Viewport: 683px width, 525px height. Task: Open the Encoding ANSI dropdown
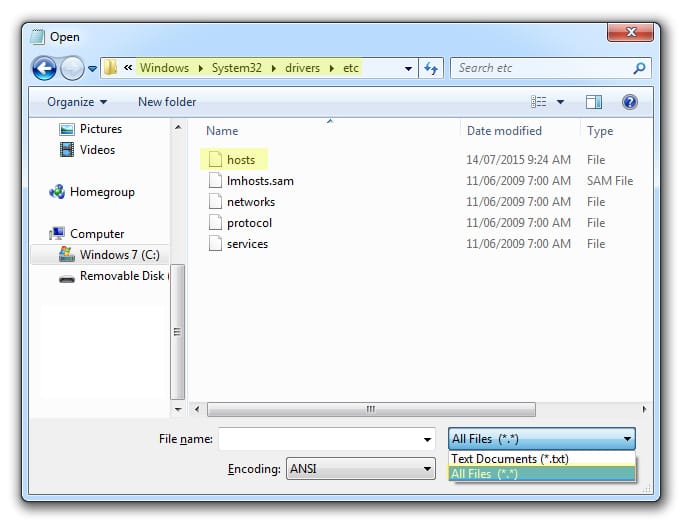[x=361, y=469]
